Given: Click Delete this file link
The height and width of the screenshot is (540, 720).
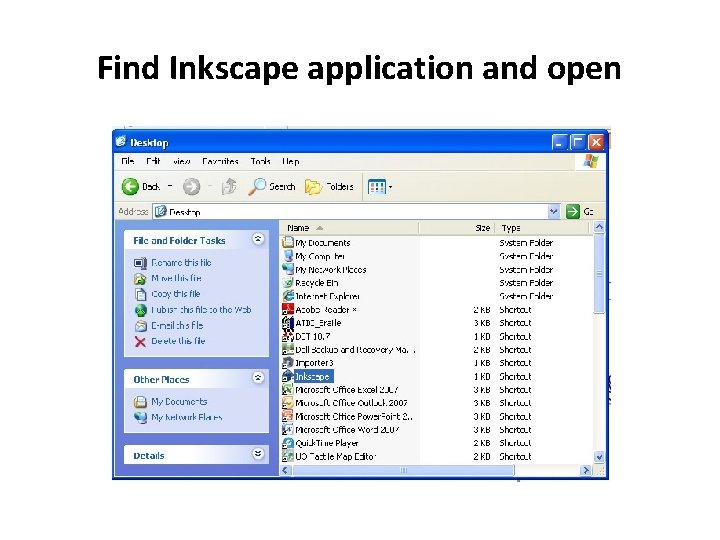Looking at the screenshot, I should (178, 341).
